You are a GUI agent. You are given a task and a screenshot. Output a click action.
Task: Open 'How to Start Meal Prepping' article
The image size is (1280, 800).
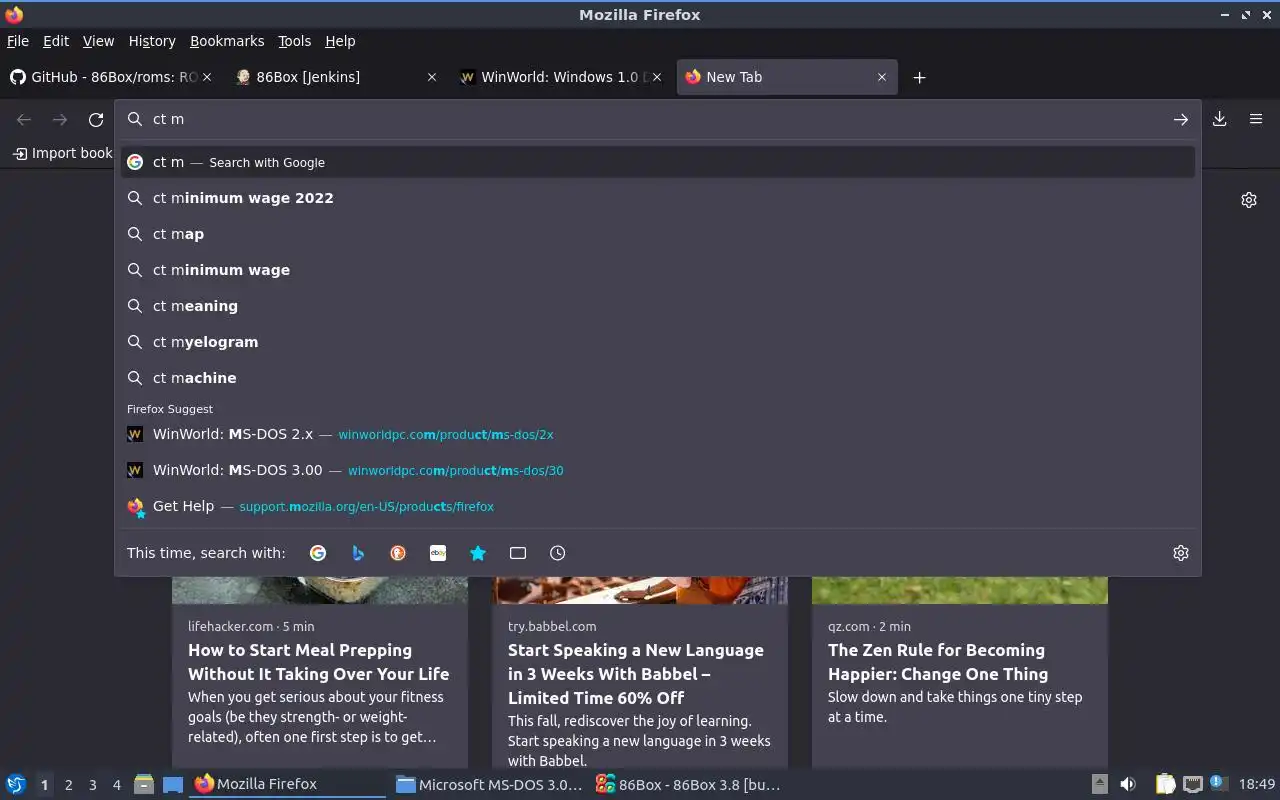318,662
